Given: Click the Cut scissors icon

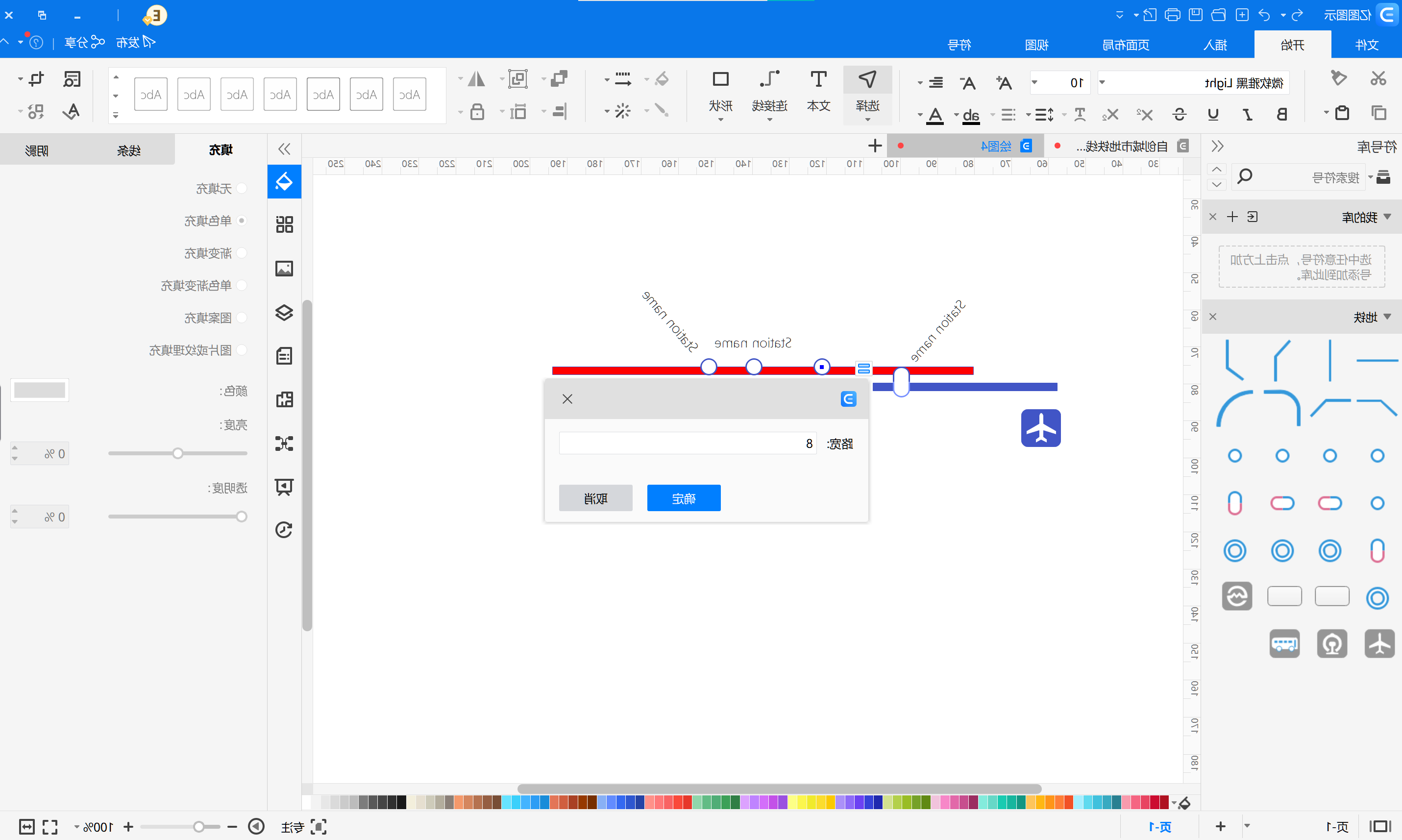Looking at the screenshot, I should pyautogui.click(x=1377, y=79).
